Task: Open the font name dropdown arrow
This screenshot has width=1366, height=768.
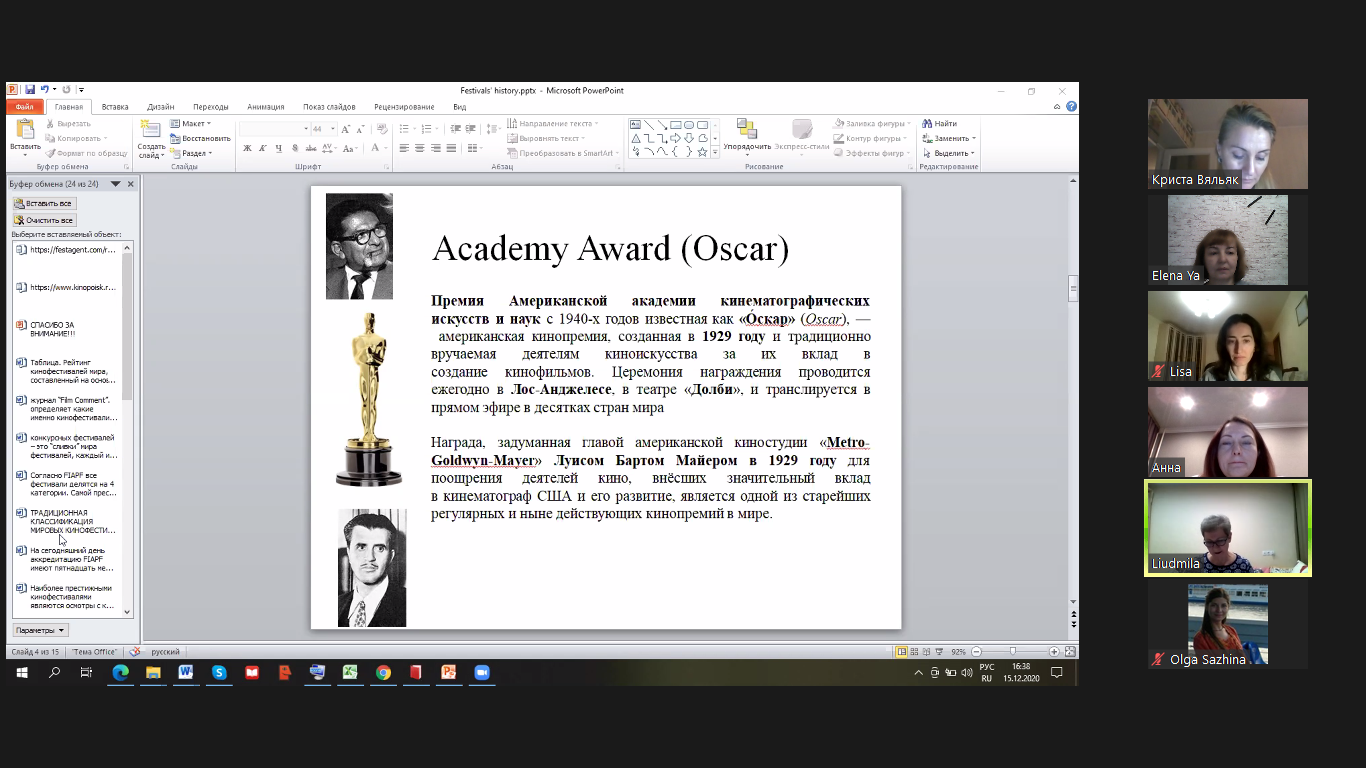Action: pyautogui.click(x=305, y=129)
